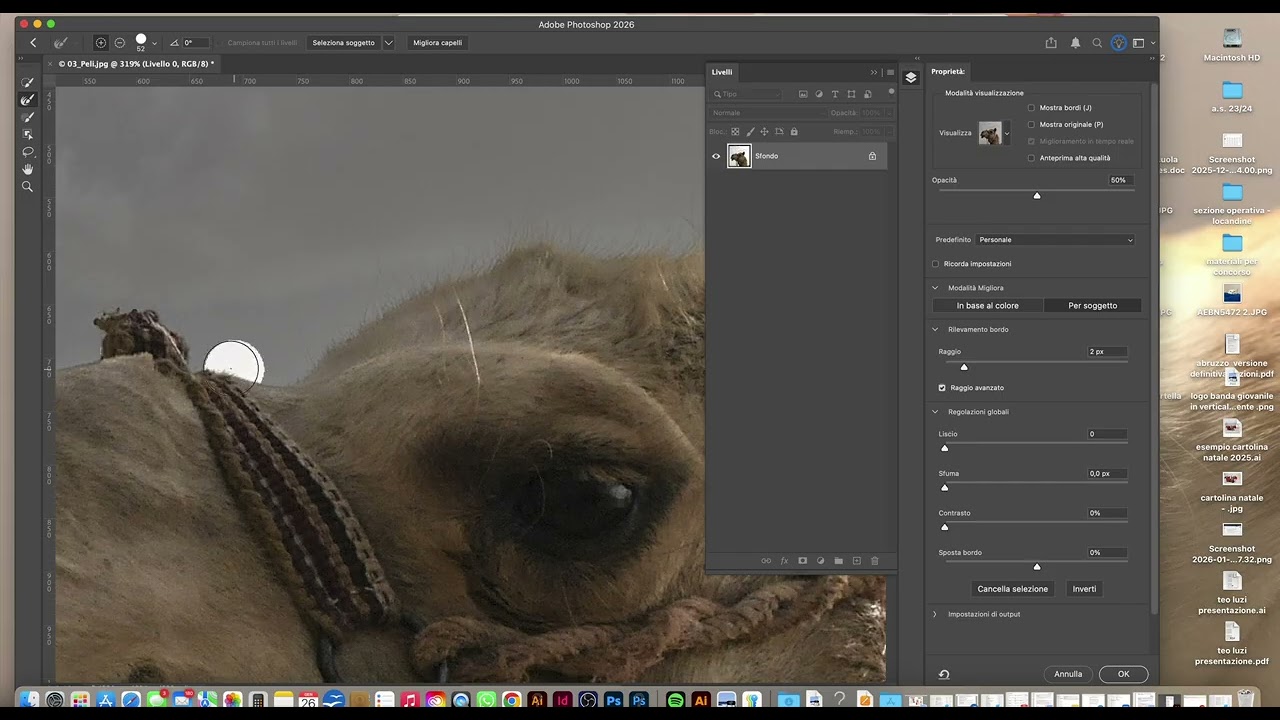Select the 03_Peli.jpg document tab
This screenshot has height=720, width=1280.
[x=136, y=64]
